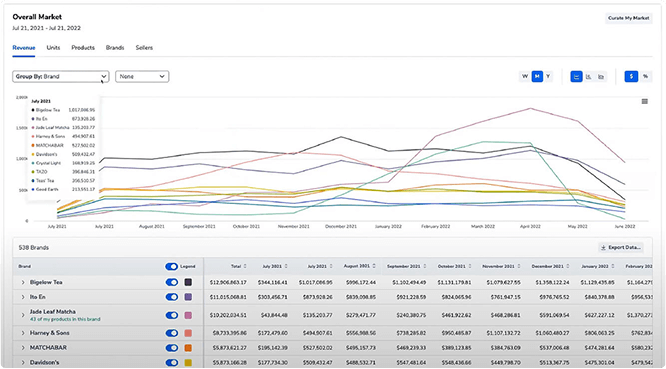
Task: Open the chart options menu icon
Action: (x=645, y=101)
